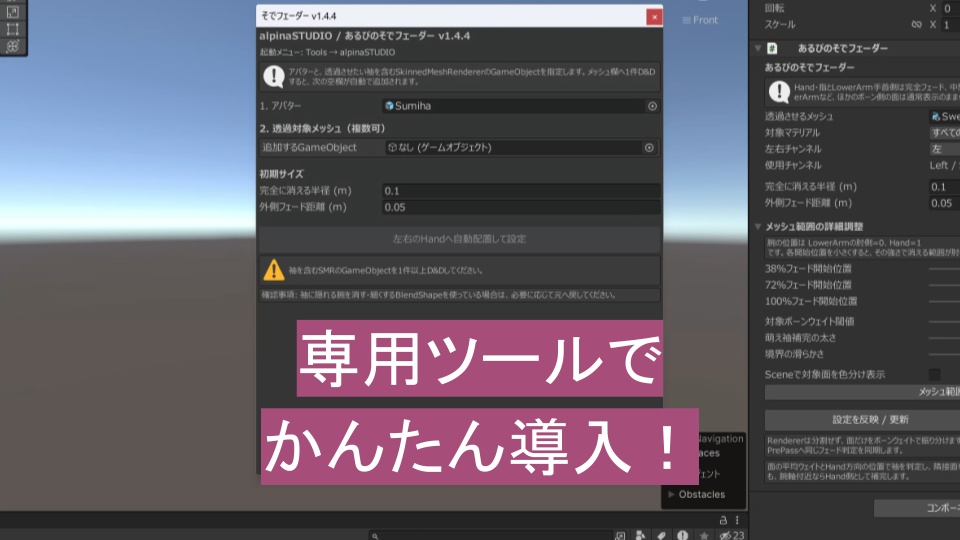The image size is (960, 540).
Task: Select the Transform tool in scene toolbar
Action: point(12,46)
